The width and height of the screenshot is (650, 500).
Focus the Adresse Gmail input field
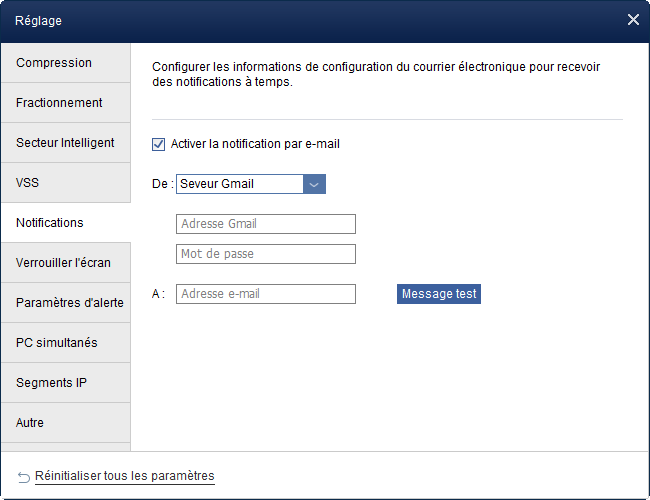point(266,224)
